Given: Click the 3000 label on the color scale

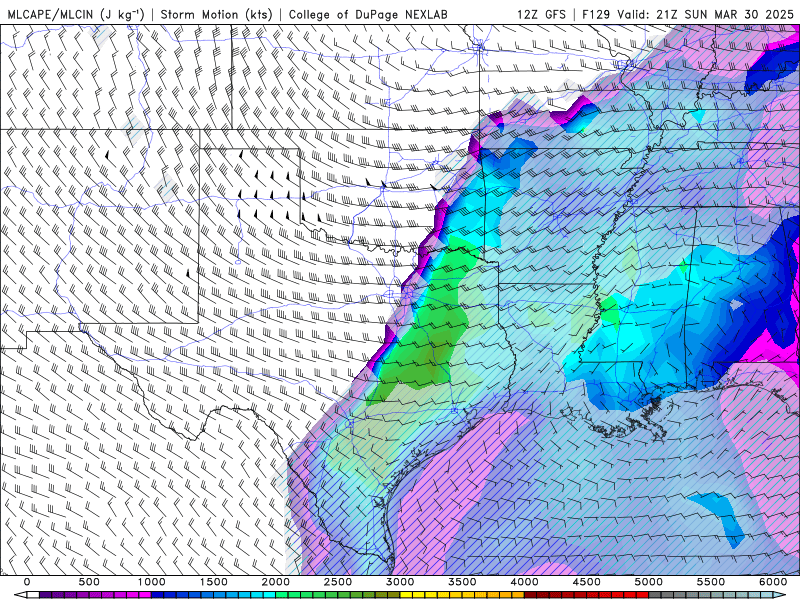Looking at the screenshot, I should coord(401,582).
